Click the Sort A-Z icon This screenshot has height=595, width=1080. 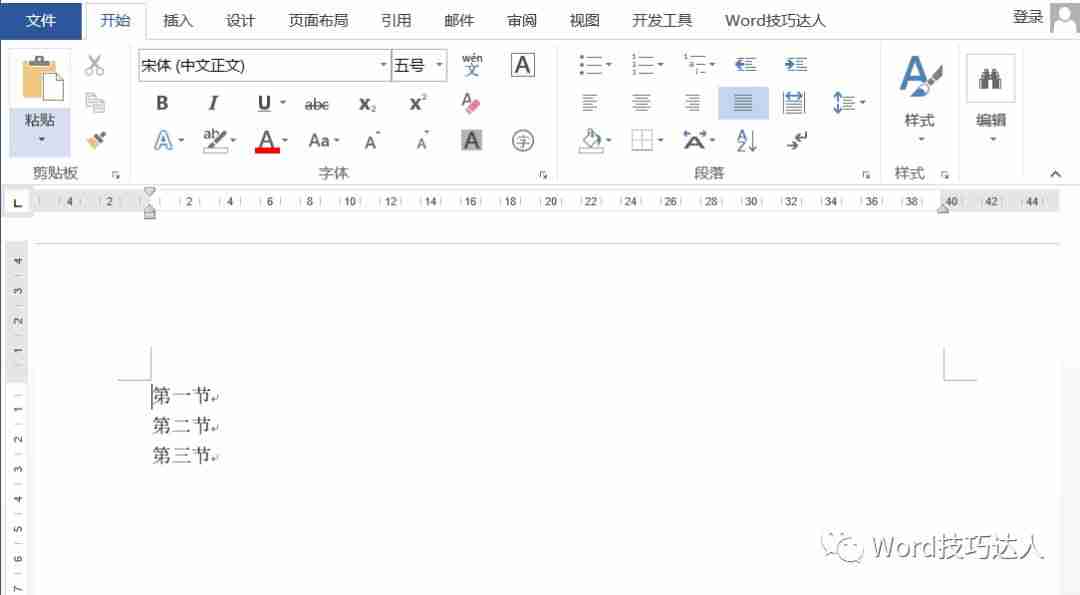(746, 141)
